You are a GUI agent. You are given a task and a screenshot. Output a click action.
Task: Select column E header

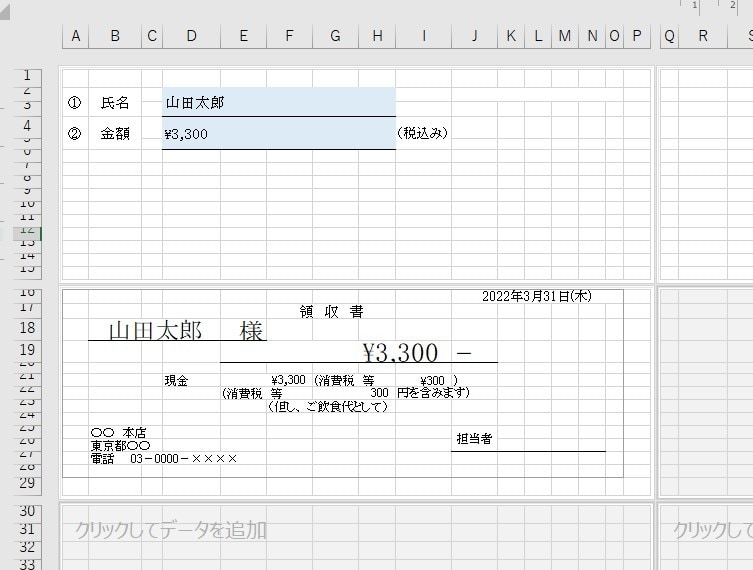point(243,36)
